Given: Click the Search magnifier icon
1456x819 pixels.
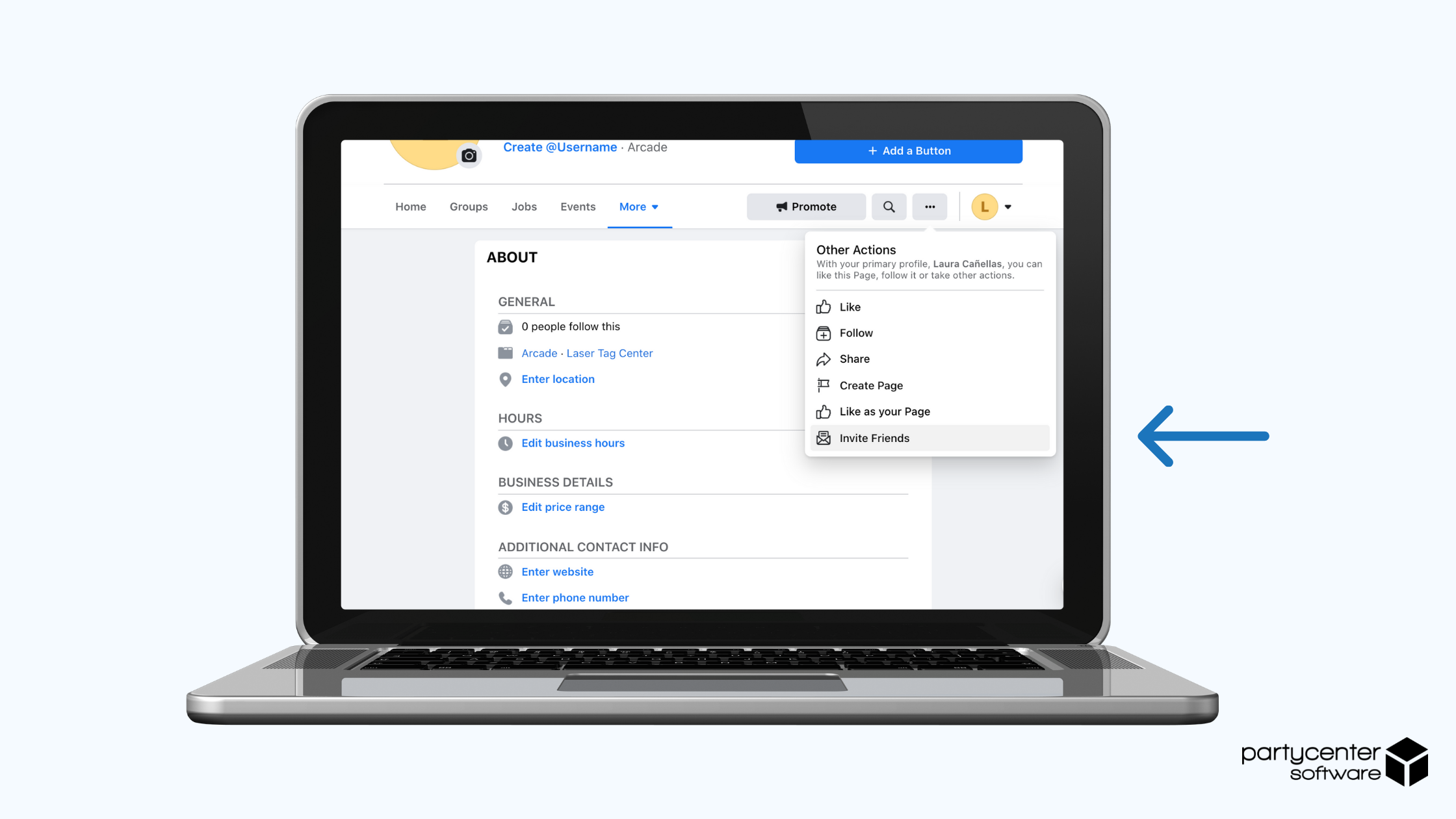Looking at the screenshot, I should coord(889,206).
